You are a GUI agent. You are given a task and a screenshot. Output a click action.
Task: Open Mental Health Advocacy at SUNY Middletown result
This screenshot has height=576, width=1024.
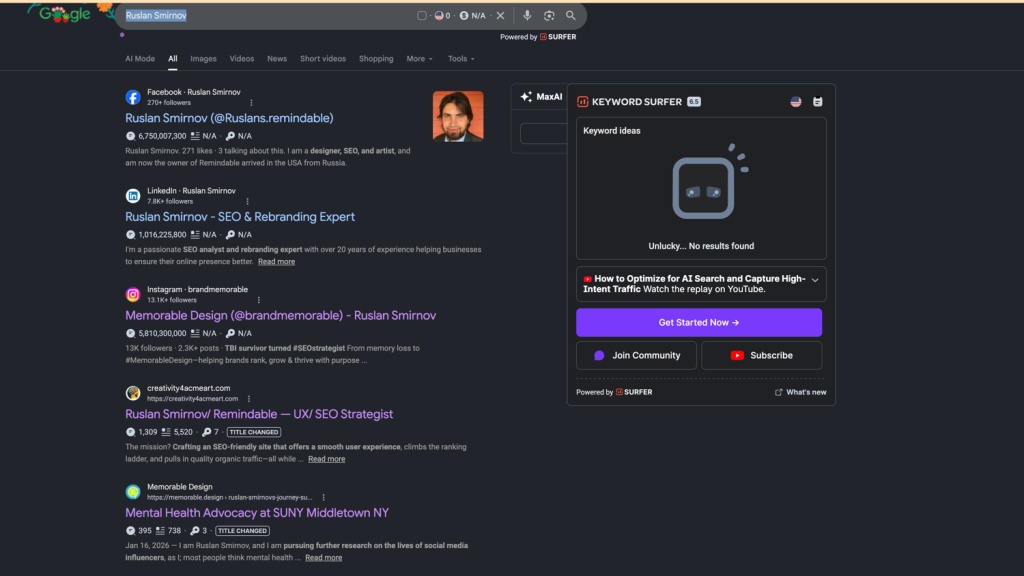coord(257,513)
